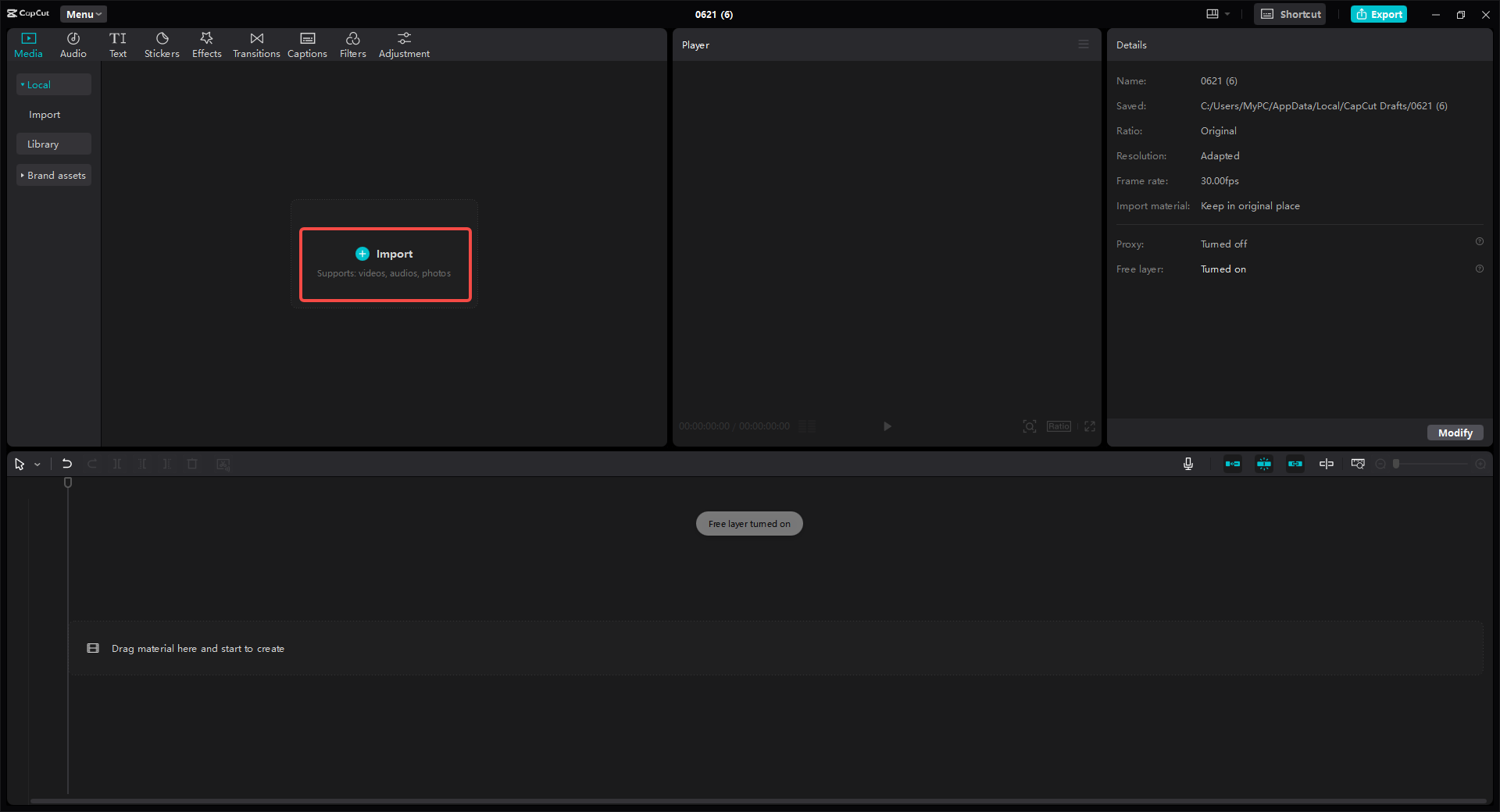Zoom out the timeline
This screenshot has width=1500, height=812.
tap(1380, 464)
